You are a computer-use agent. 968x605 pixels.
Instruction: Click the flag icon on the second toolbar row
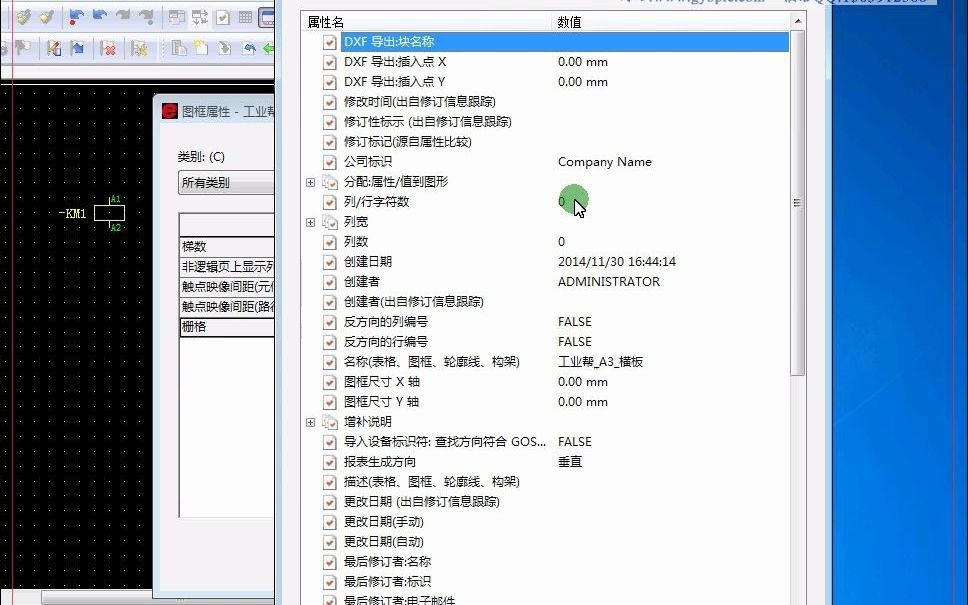(x=23, y=48)
